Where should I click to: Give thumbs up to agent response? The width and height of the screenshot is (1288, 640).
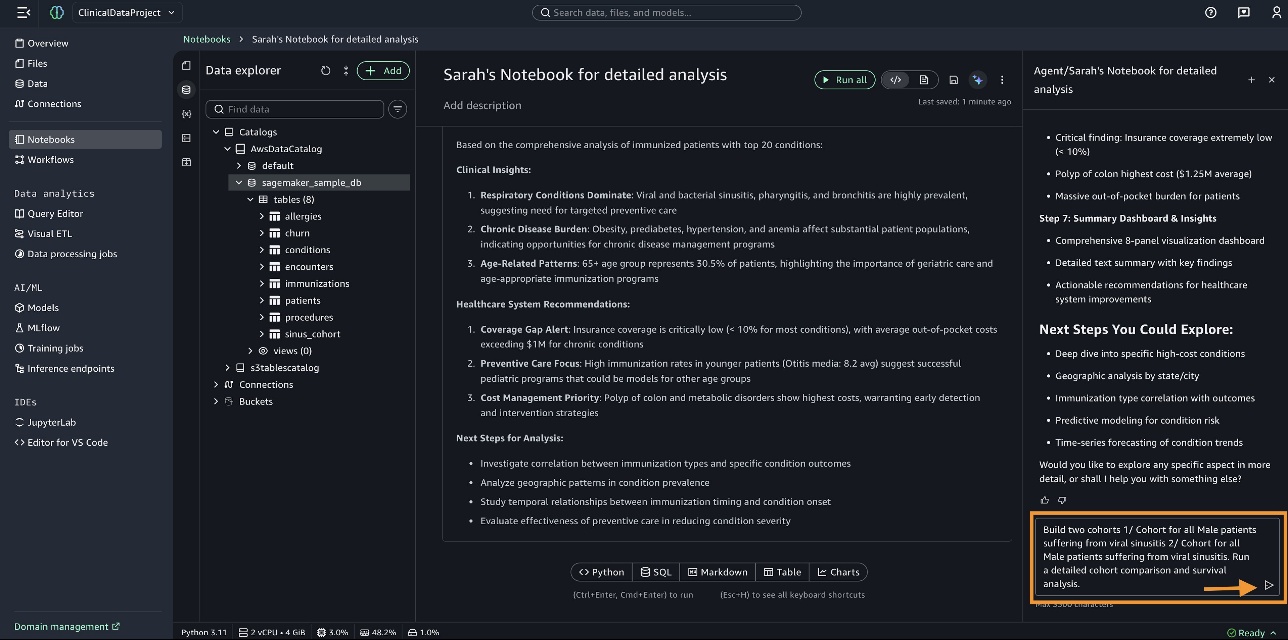pyautogui.click(x=1045, y=500)
